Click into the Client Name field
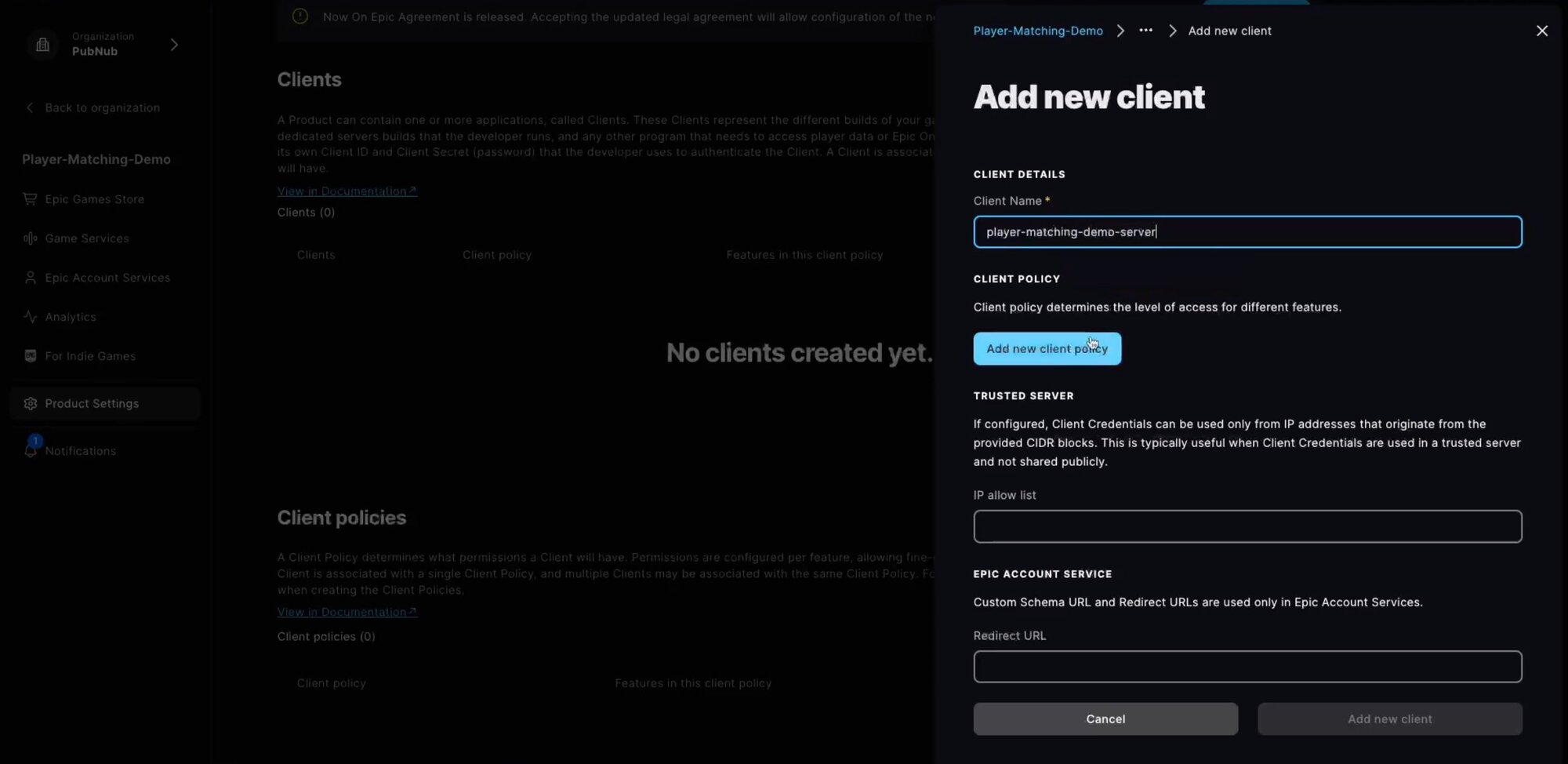Image resolution: width=1568 pixels, height=764 pixels. pyautogui.click(x=1247, y=232)
